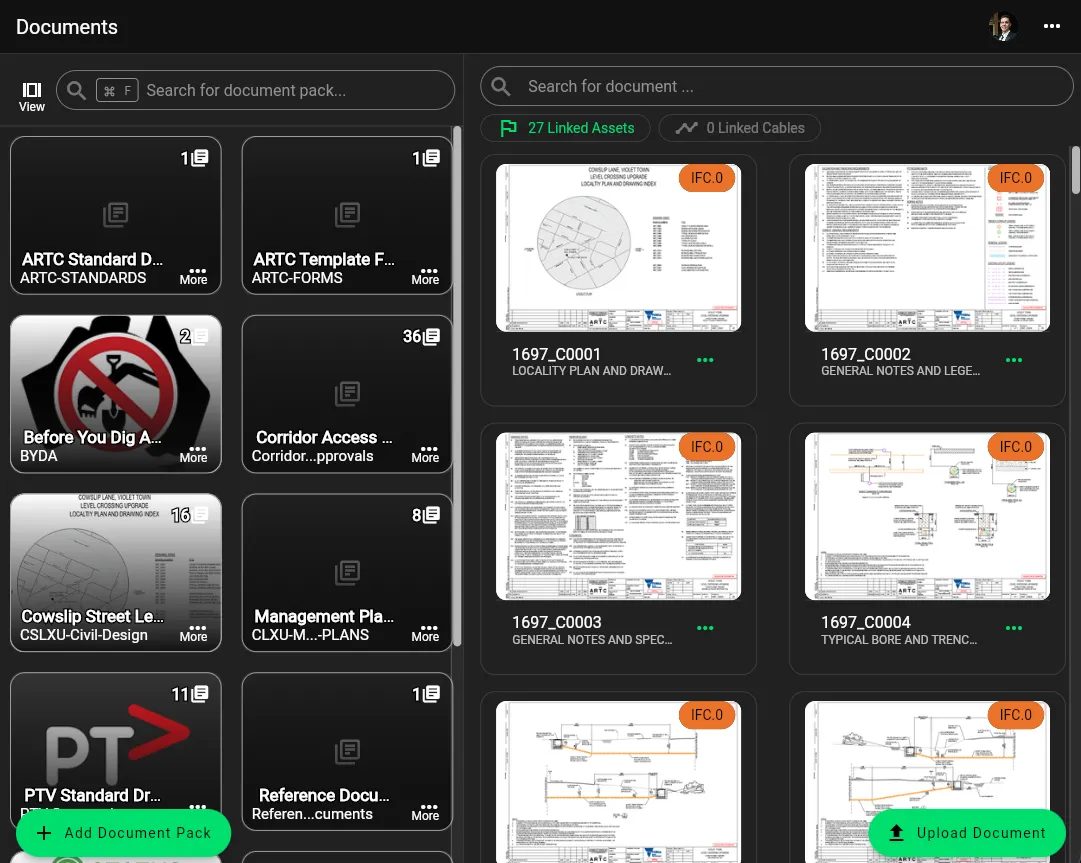Toggle the 27 Linked Assets filter

(x=565, y=128)
